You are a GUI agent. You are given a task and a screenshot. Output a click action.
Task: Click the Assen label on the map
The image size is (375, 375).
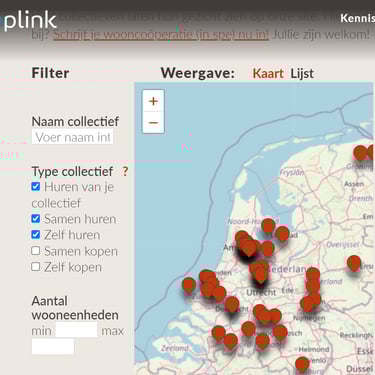coord(354,184)
